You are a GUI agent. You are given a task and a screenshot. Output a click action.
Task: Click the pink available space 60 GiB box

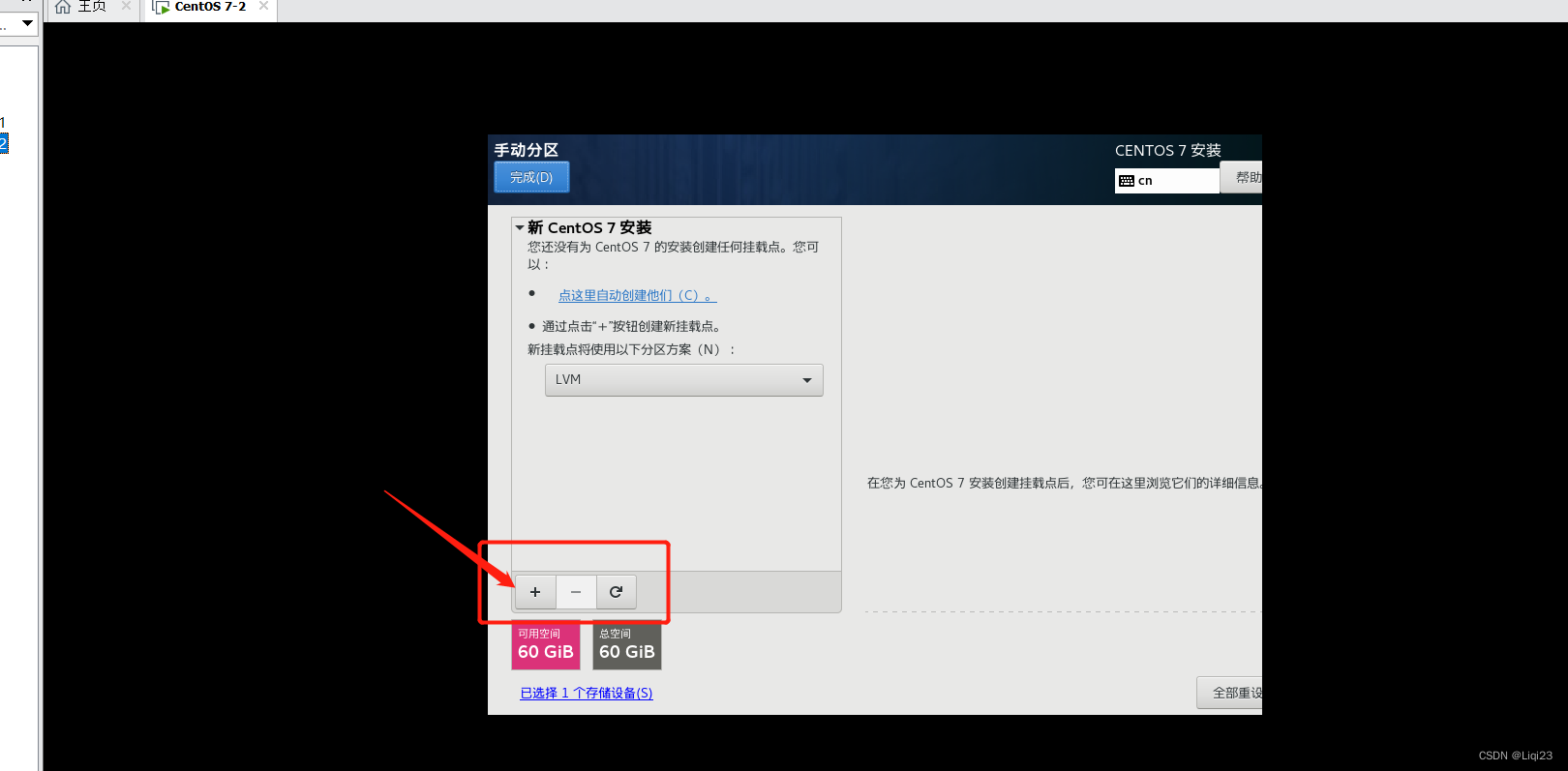tap(546, 646)
